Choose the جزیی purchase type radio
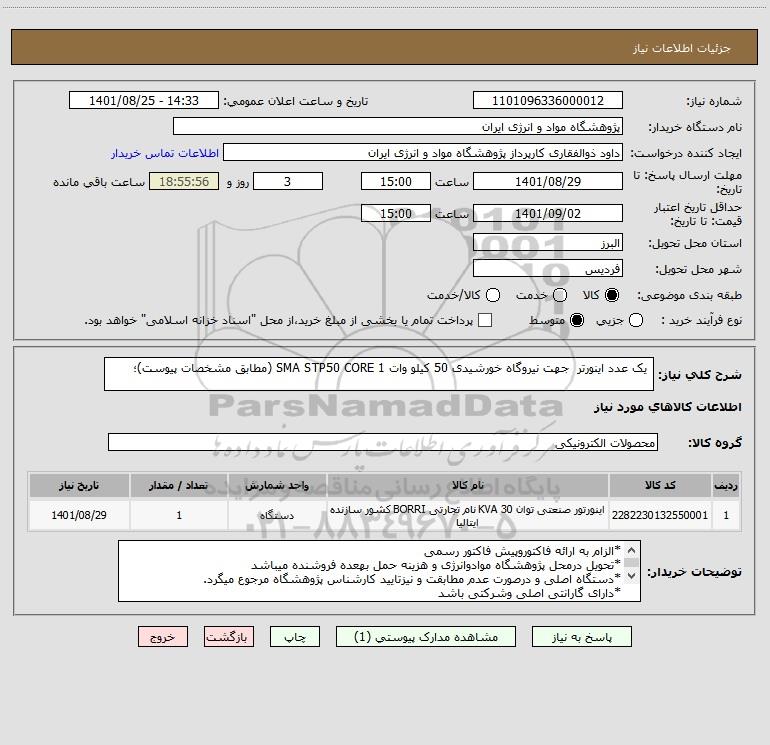 (x=636, y=320)
